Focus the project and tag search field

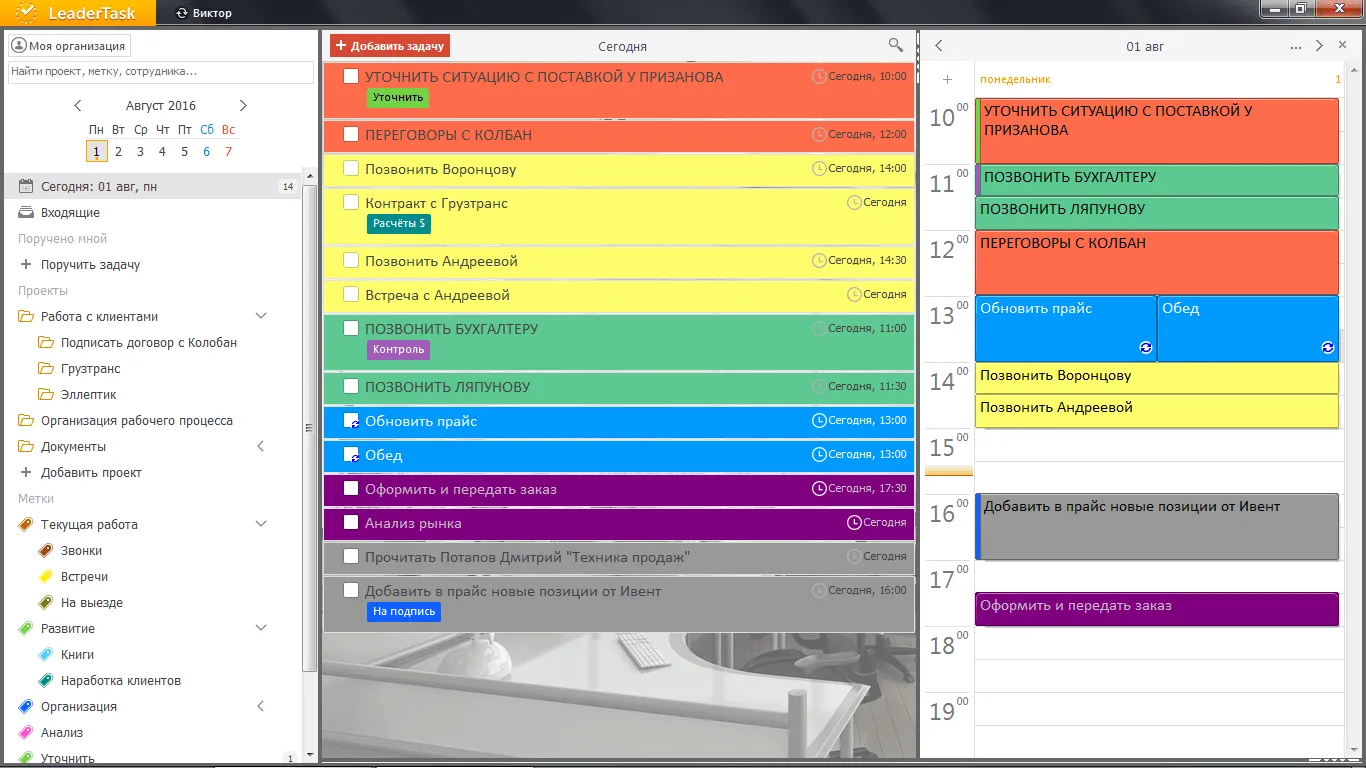click(160, 72)
